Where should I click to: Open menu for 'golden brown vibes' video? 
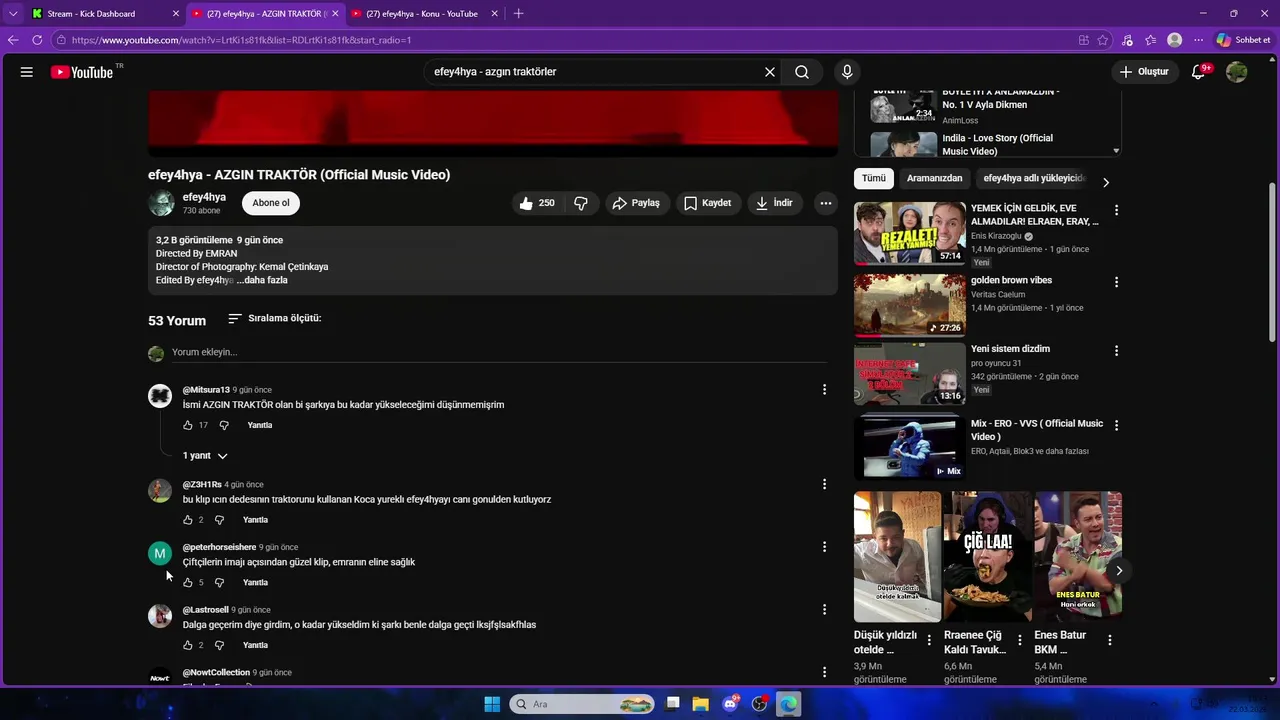pos(1116,282)
